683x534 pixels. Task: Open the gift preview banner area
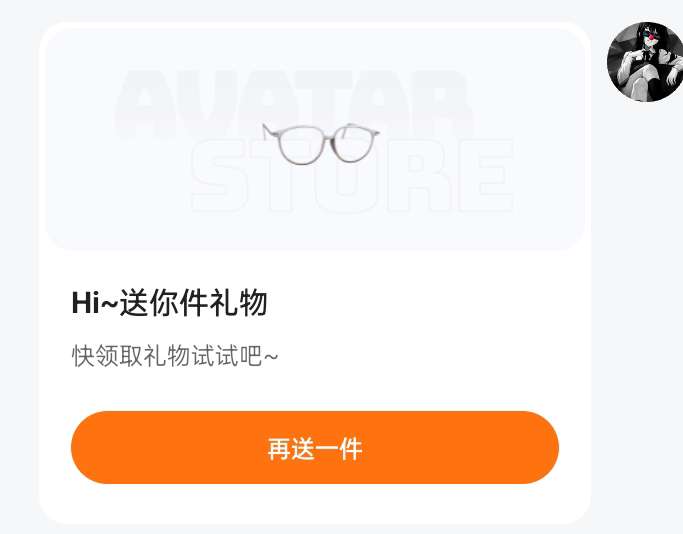(x=315, y=139)
